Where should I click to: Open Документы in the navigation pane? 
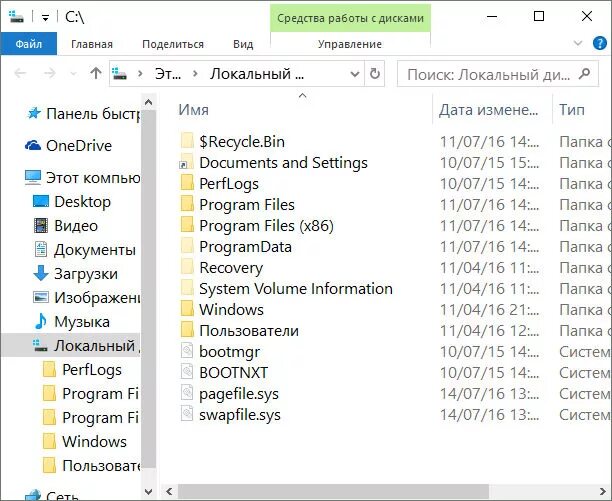(x=85, y=250)
